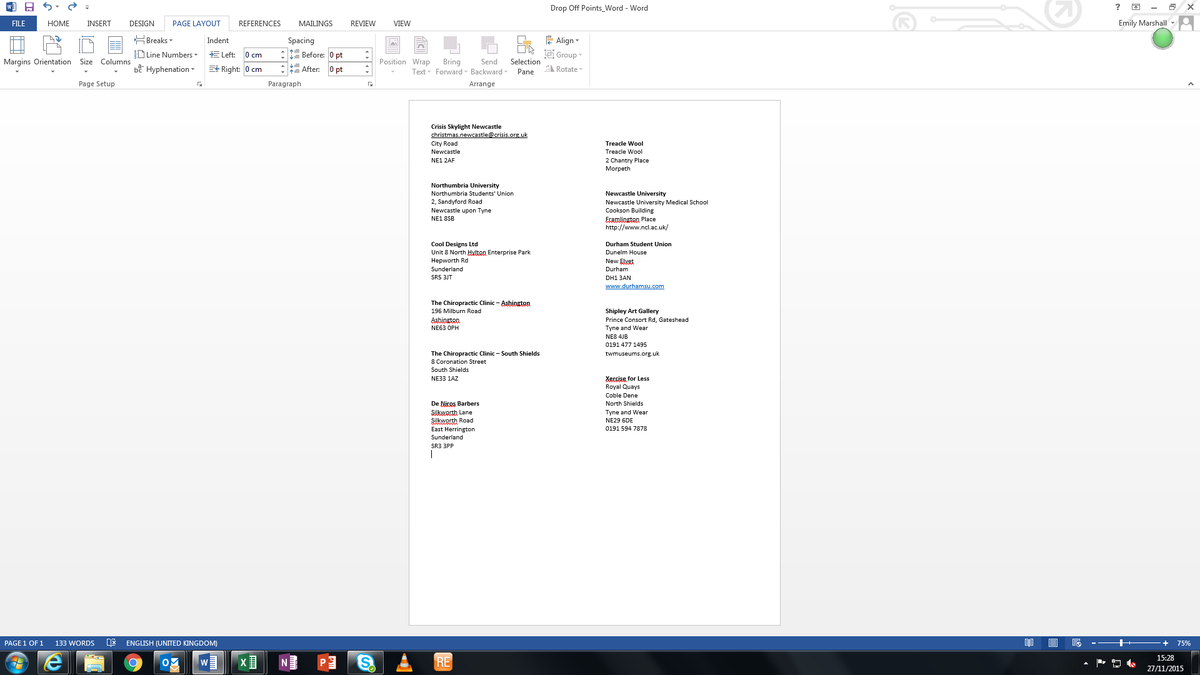Open the page Size options
The image size is (1200, 675).
pyautogui.click(x=86, y=56)
